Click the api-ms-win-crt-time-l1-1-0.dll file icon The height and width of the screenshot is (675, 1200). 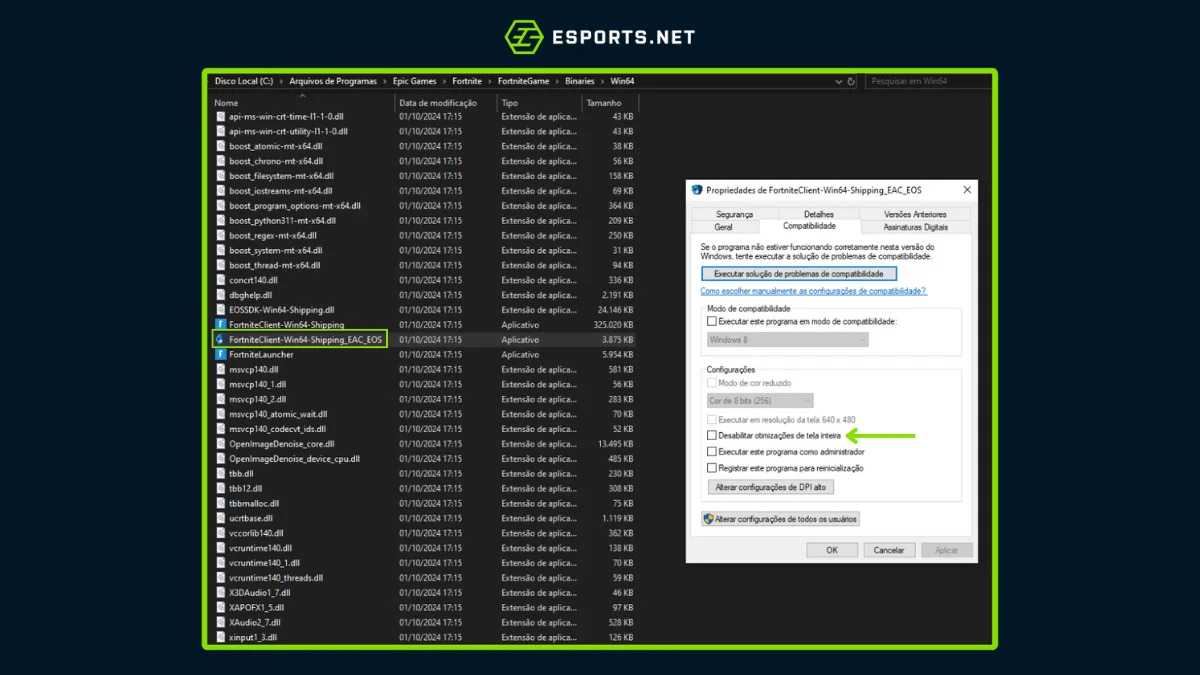click(221, 116)
